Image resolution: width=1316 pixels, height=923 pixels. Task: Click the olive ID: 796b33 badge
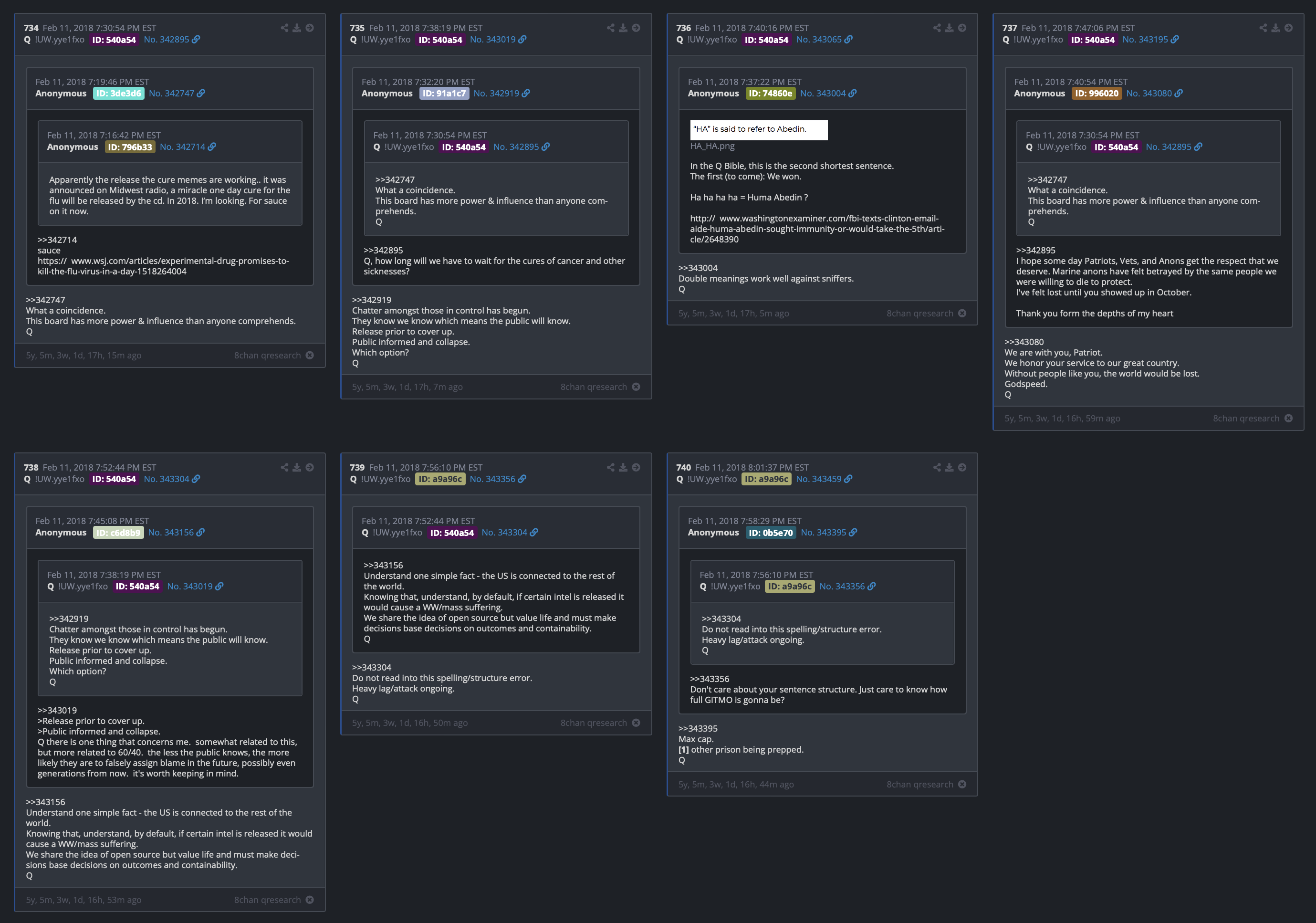tap(130, 147)
